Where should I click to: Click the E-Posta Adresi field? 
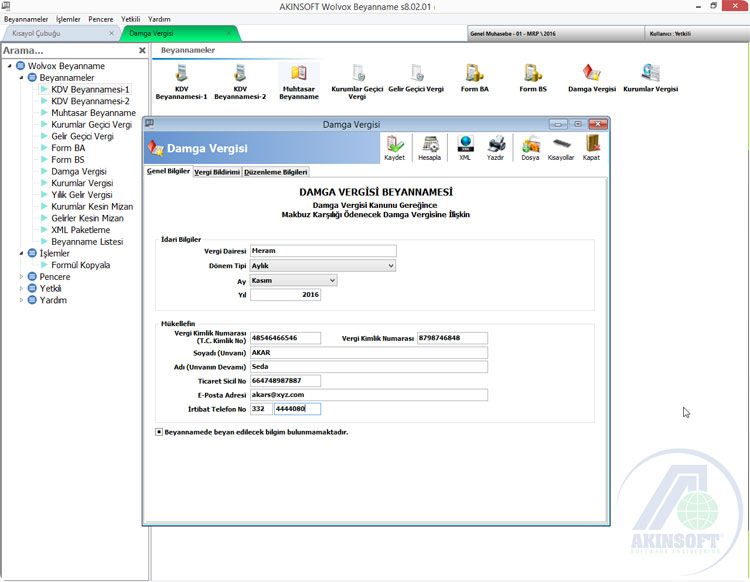(x=369, y=395)
